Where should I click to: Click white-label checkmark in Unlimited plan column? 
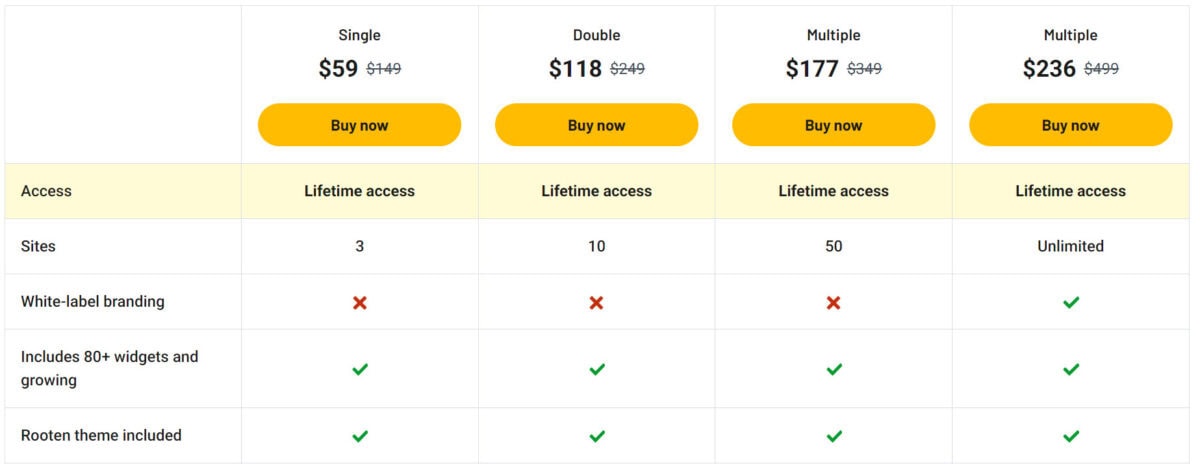1071,302
